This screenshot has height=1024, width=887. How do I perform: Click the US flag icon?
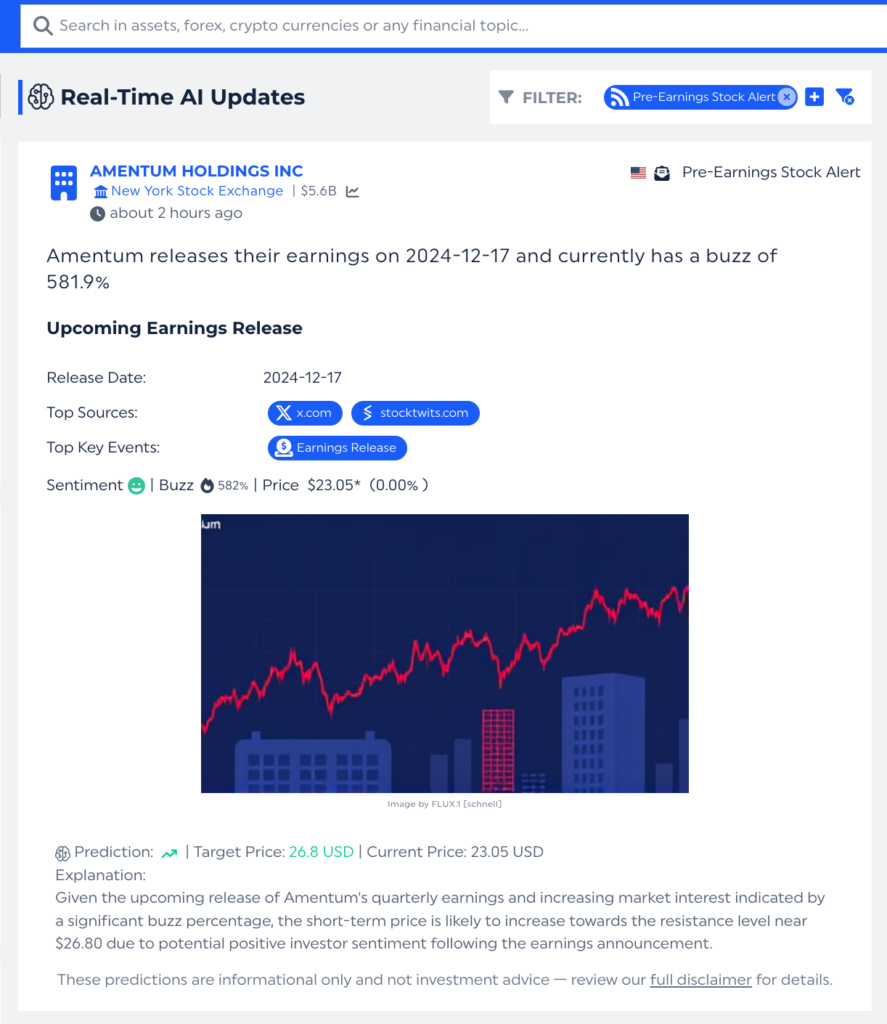click(638, 173)
